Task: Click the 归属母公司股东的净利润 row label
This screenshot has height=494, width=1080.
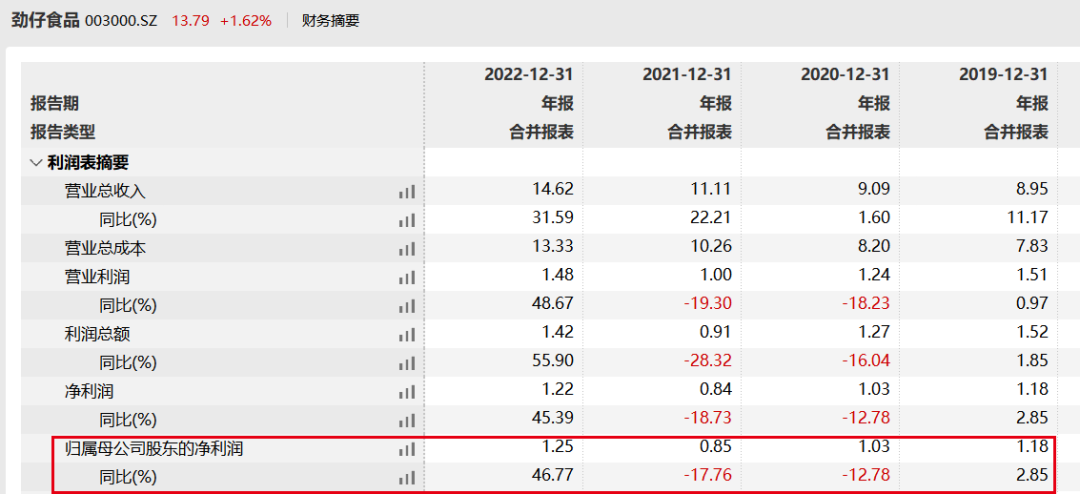Action: coord(154,449)
